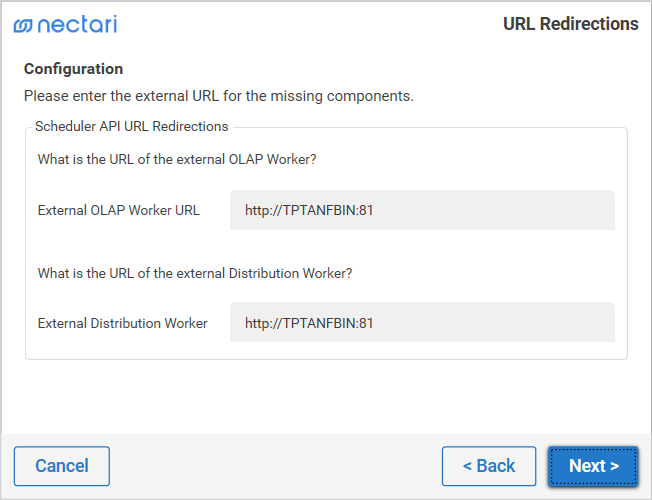Go back with the < Back button
The image size is (652, 500).
coord(489,466)
